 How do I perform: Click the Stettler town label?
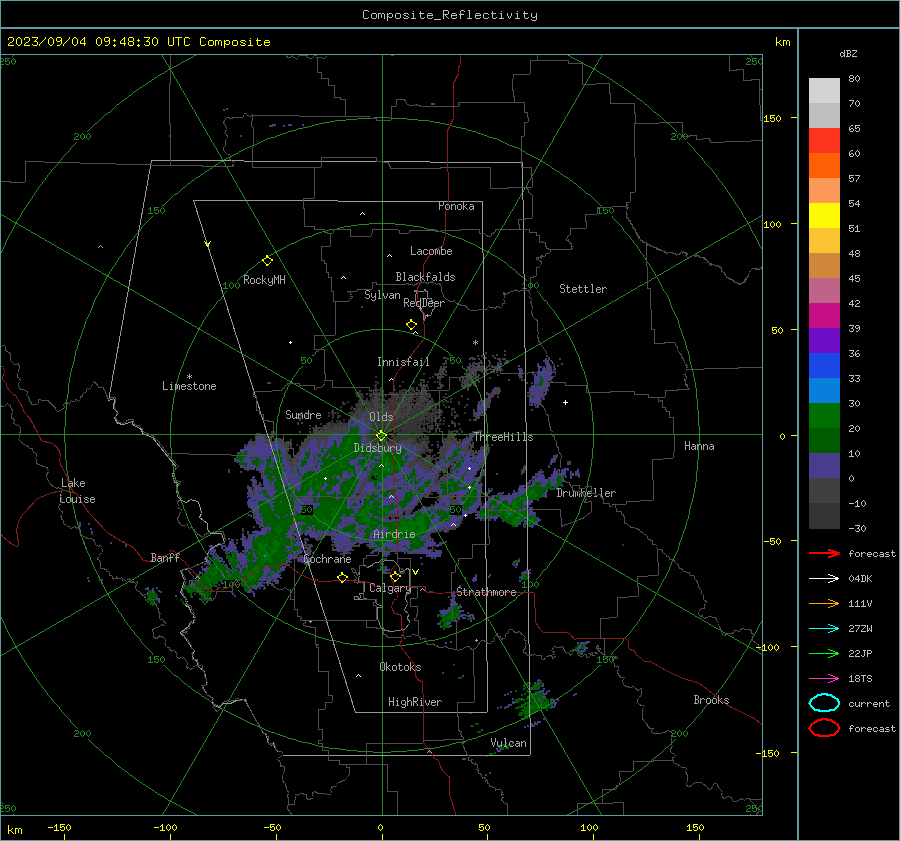(x=583, y=289)
